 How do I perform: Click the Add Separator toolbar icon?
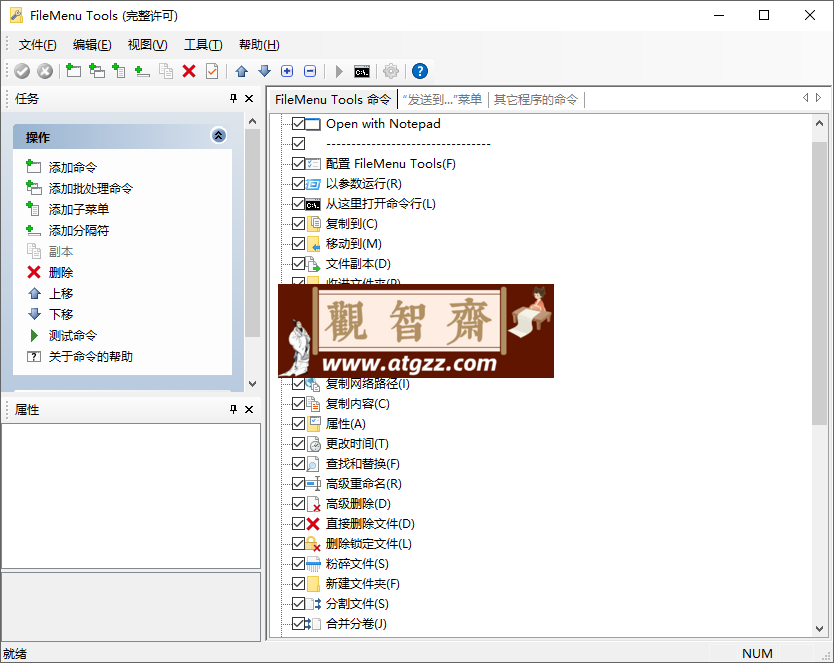pyautogui.click(x=142, y=71)
